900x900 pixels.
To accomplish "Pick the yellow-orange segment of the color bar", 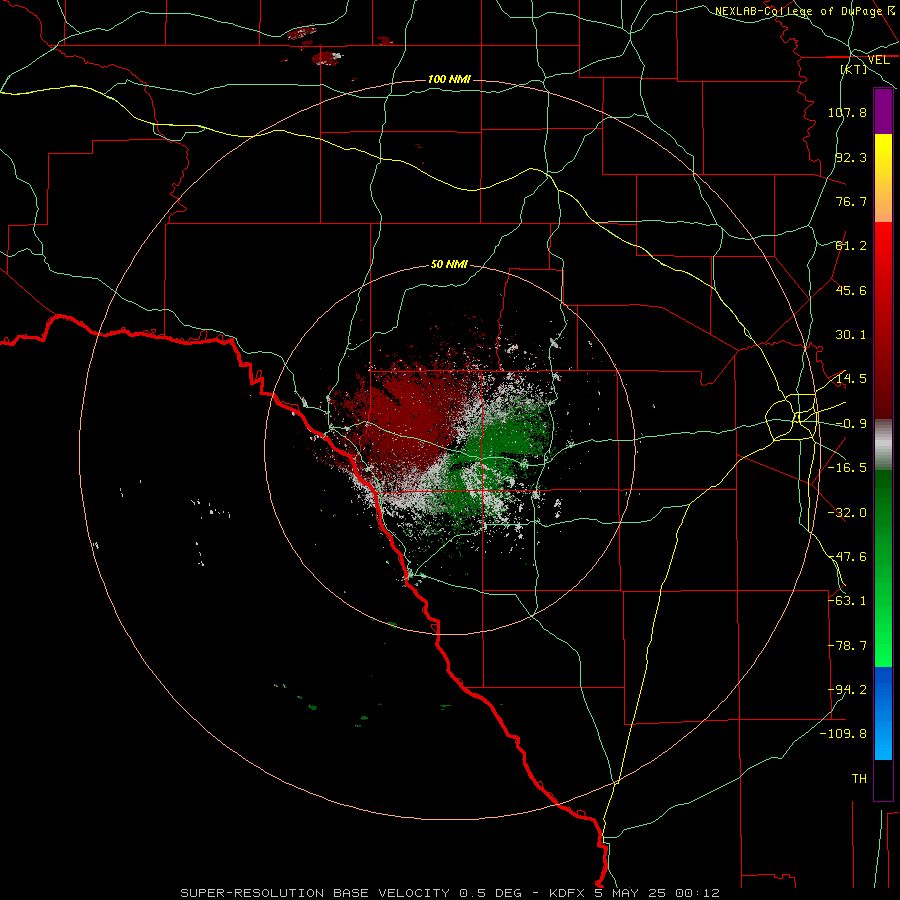I will pyautogui.click(x=883, y=178).
